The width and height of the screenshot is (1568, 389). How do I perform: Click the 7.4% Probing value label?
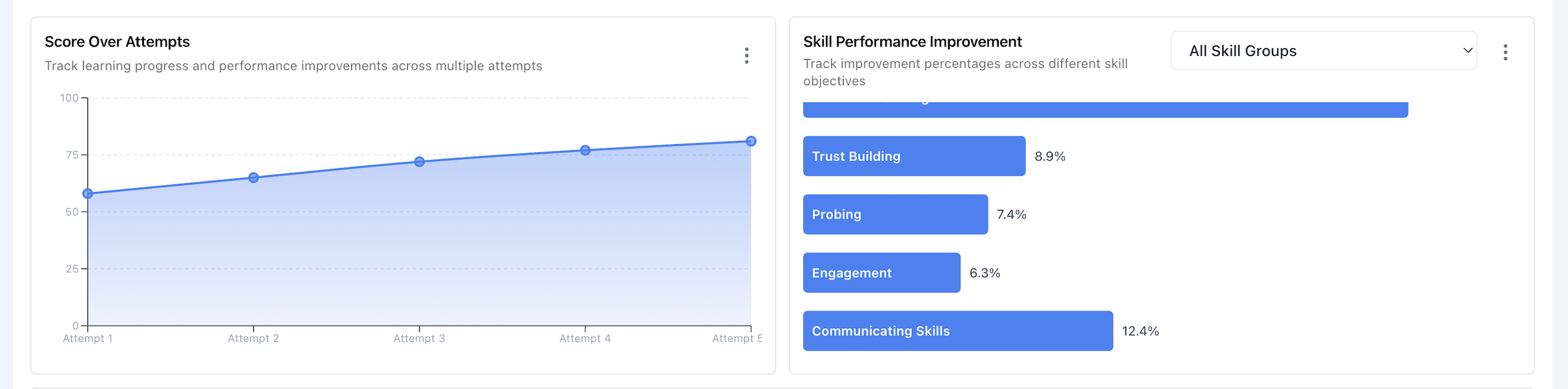pyautogui.click(x=1011, y=214)
